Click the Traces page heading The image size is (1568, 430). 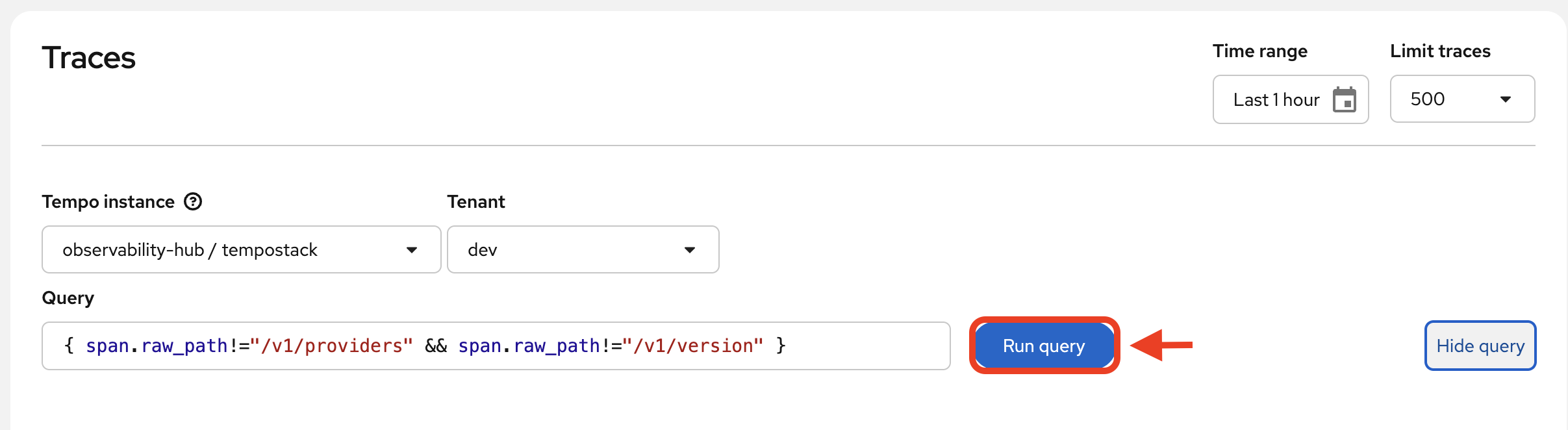coord(88,57)
